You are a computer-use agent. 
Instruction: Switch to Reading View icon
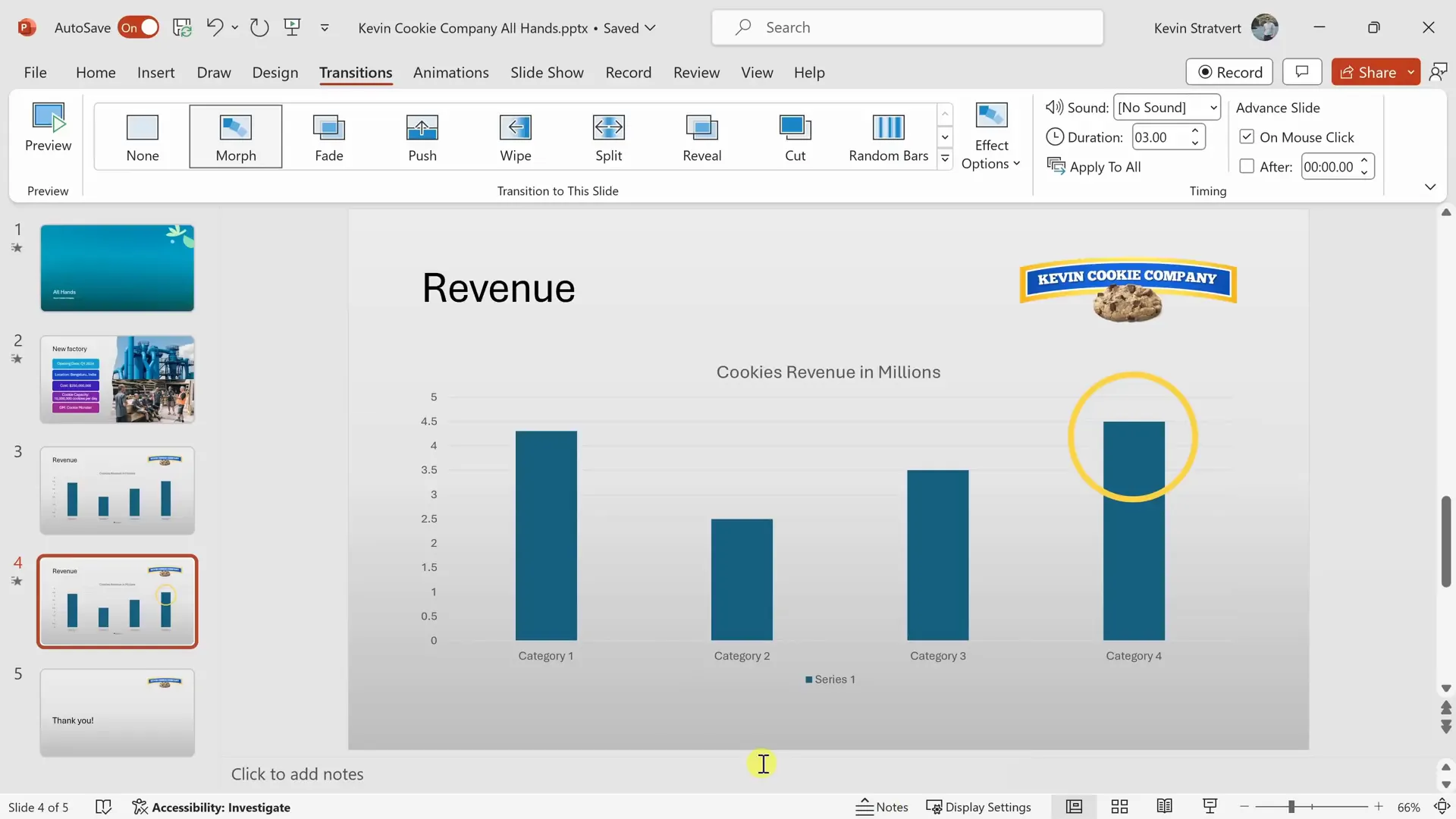pos(1165,807)
